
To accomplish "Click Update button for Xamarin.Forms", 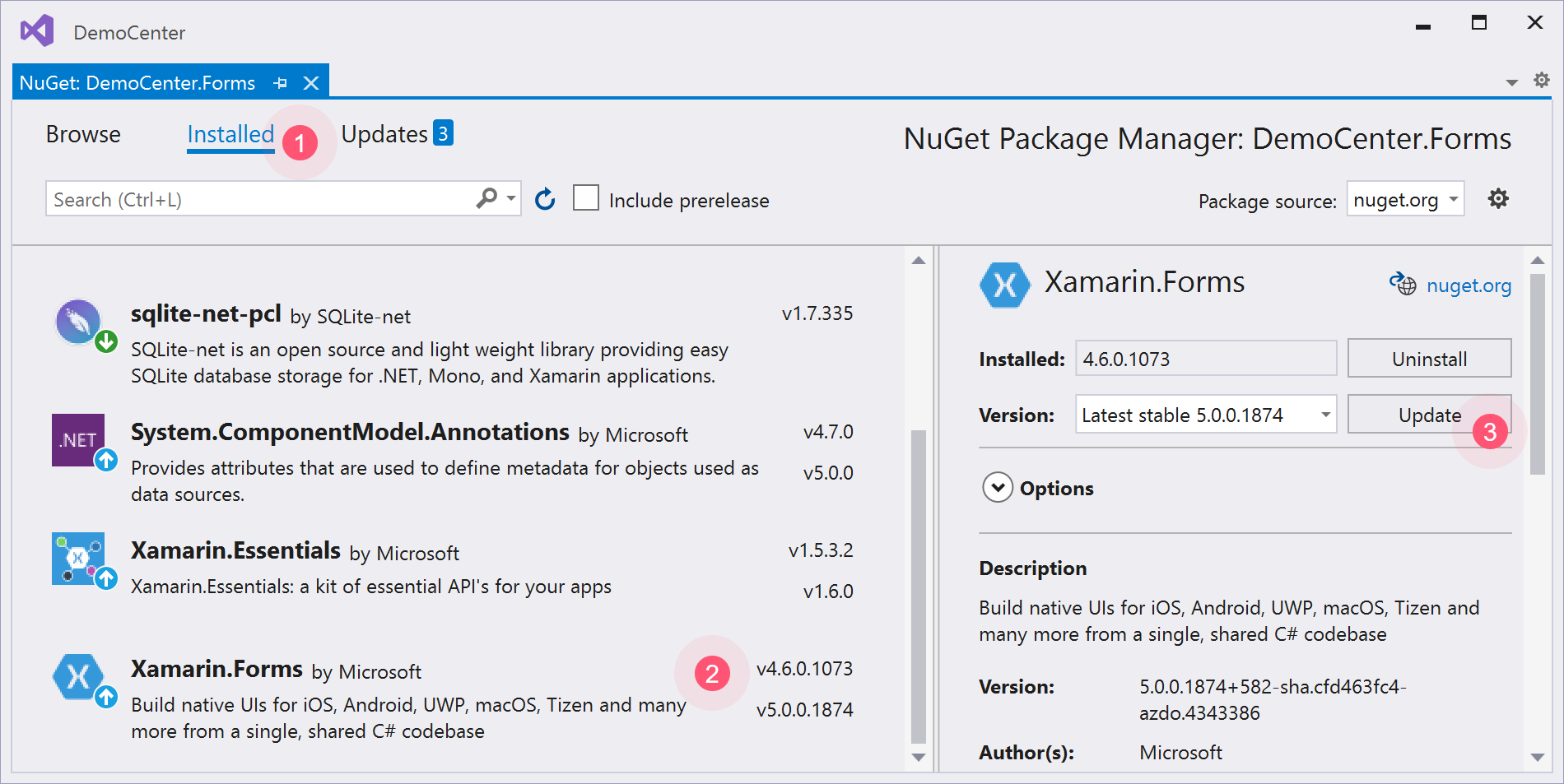I will pos(1429,415).
